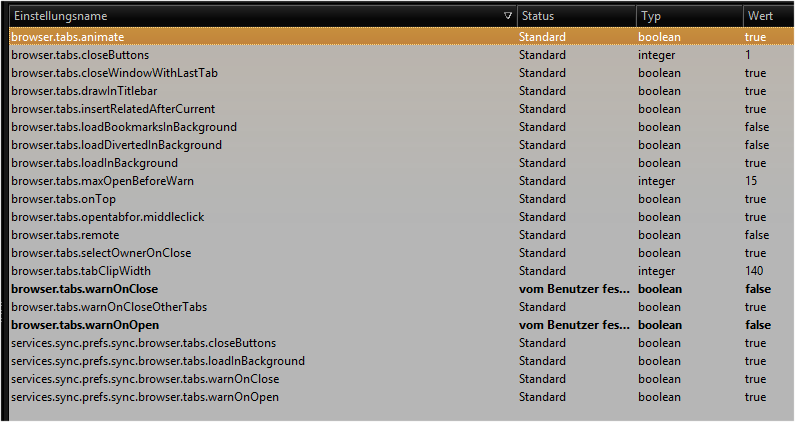795x422 pixels.
Task: Click browser.tabs.tabClipWidth row
Action: click(86, 271)
